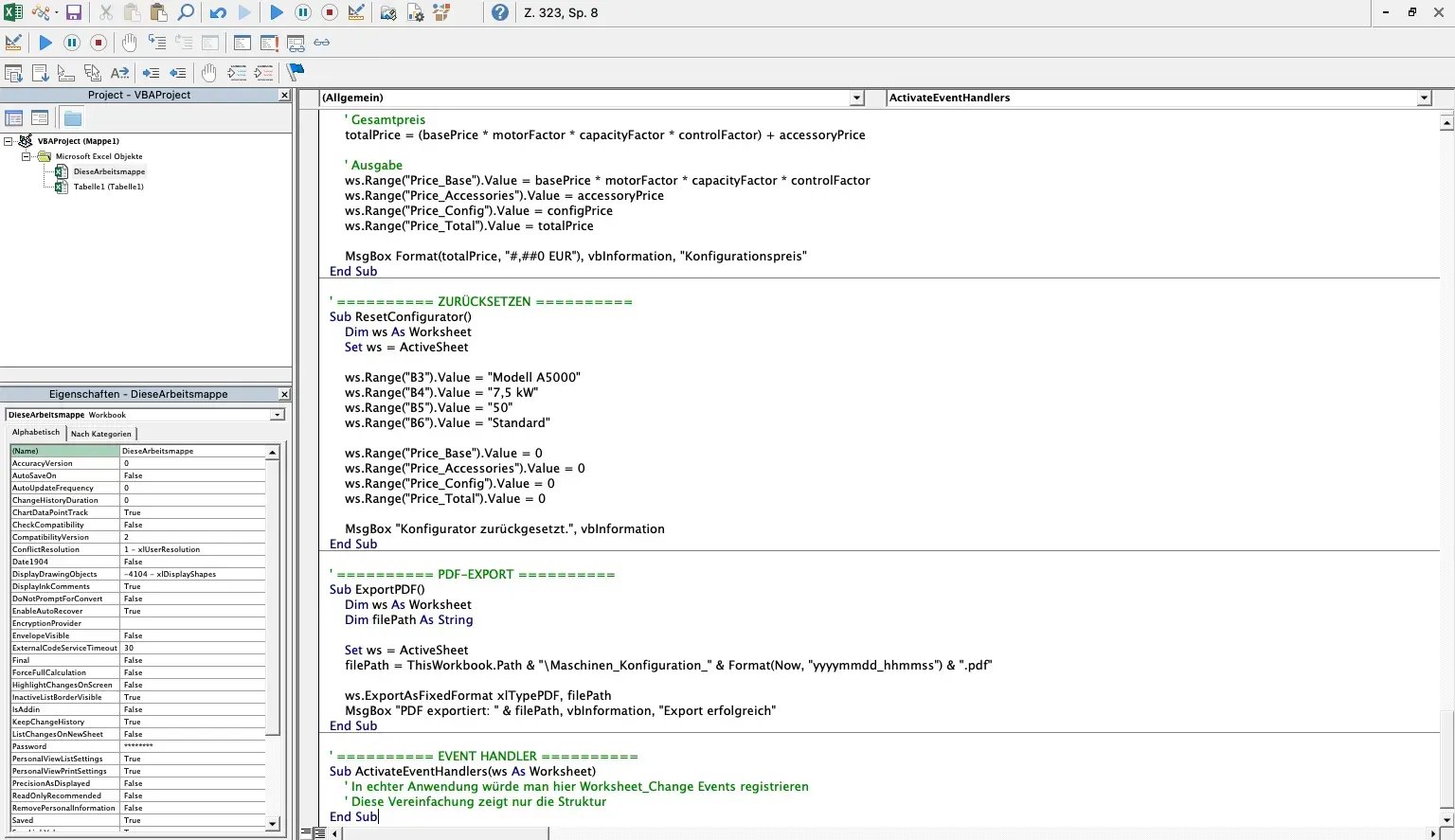
Task: Undo the last edit
Action: [x=218, y=12]
